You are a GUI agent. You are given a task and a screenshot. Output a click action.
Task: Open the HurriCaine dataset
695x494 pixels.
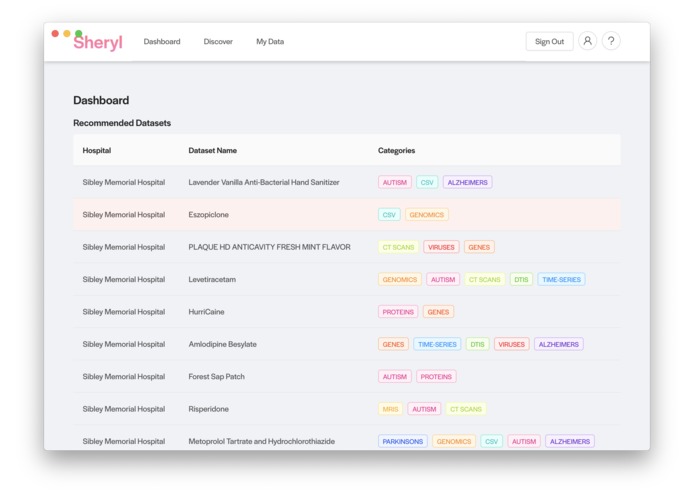click(x=206, y=311)
